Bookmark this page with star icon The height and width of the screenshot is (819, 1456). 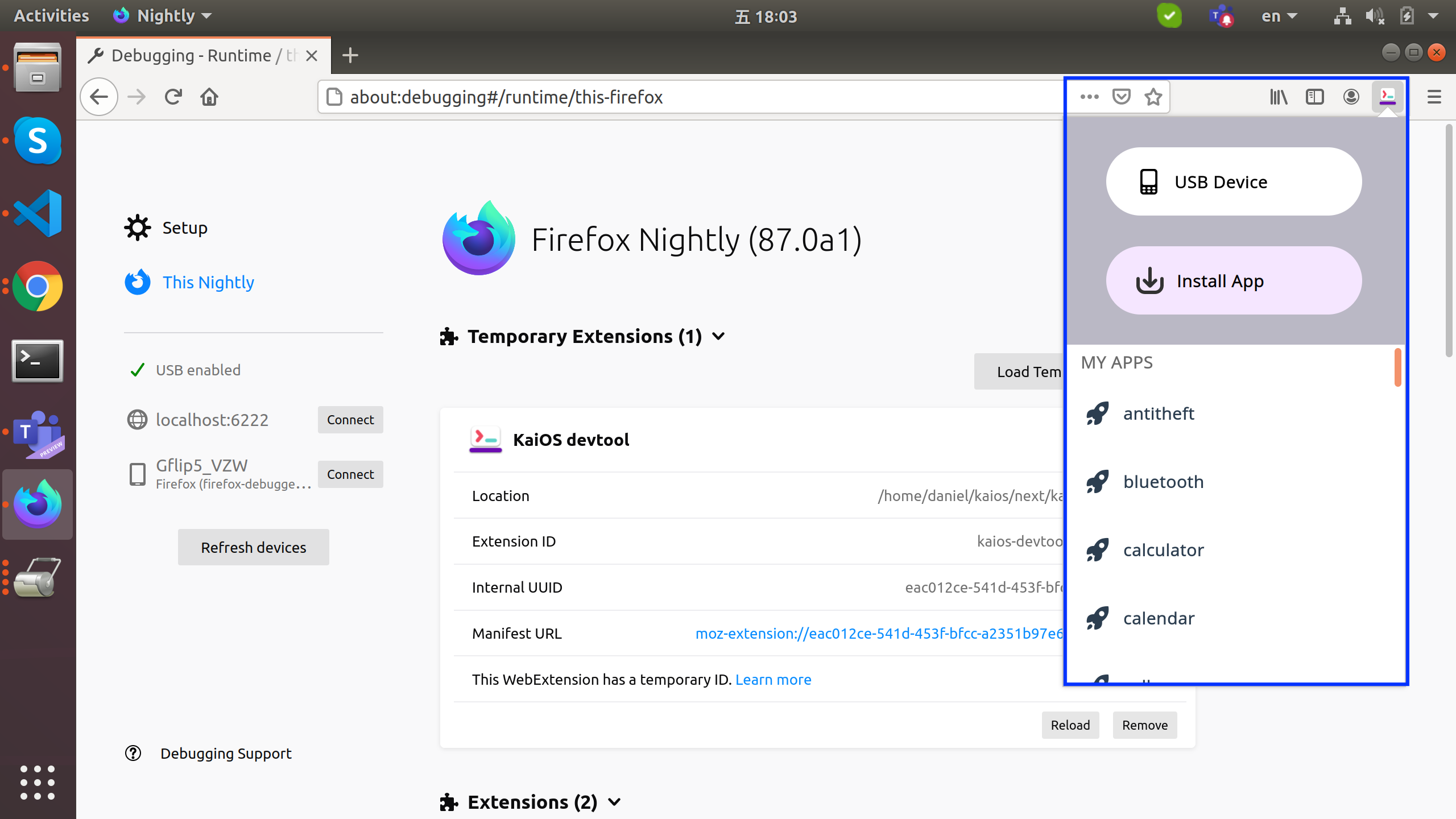click(x=1153, y=97)
